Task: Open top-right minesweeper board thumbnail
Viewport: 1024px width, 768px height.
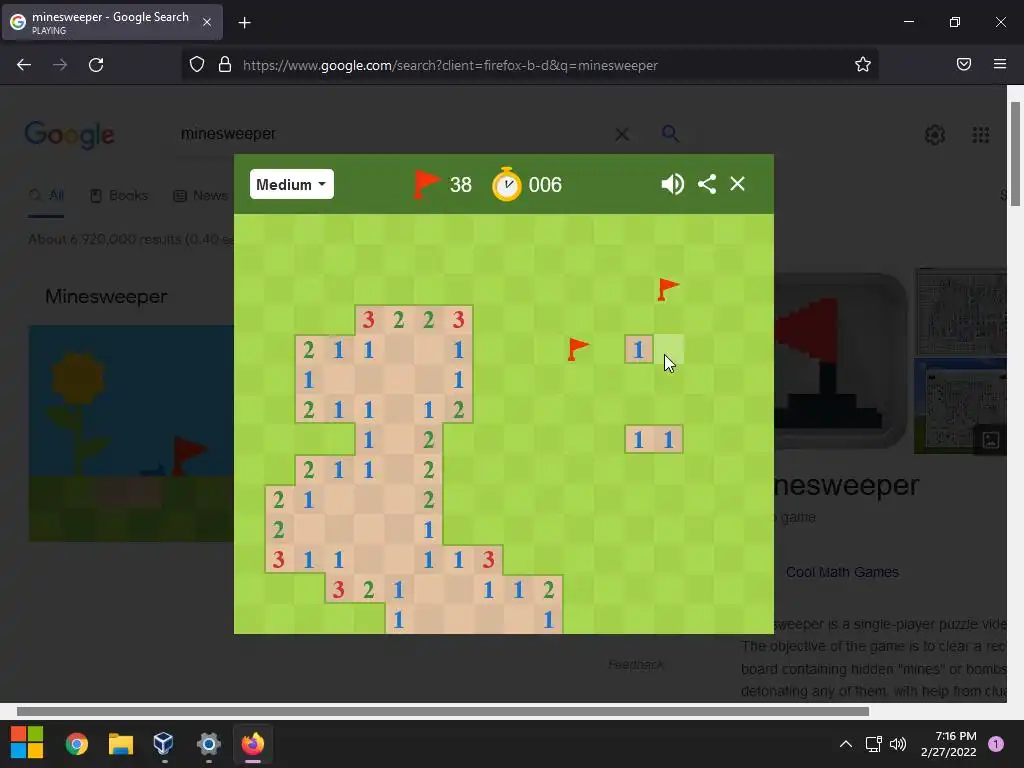Action: click(x=961, y=311)
